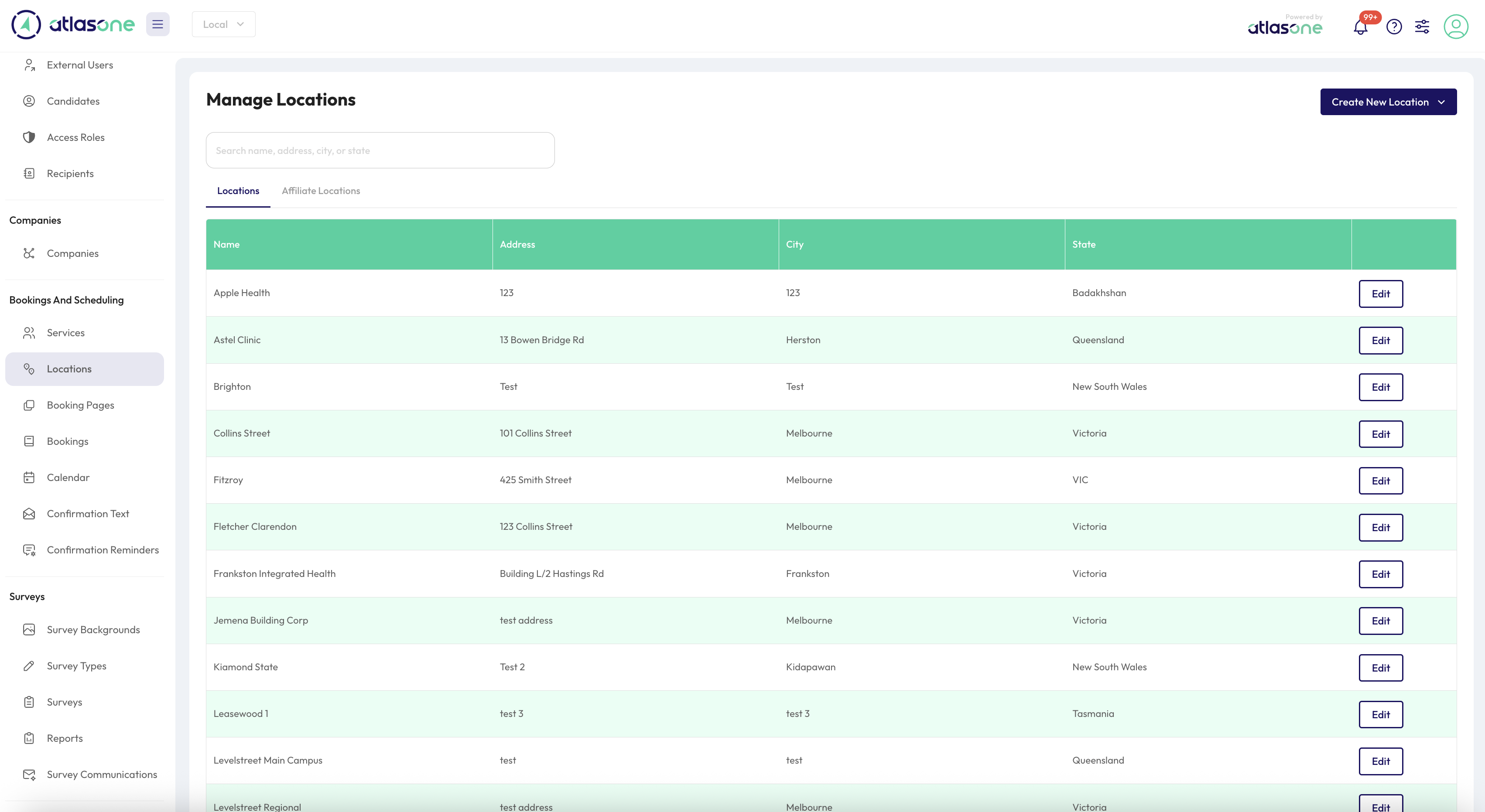This screenshot has height=812, width=1485.
Task: Edit the Astel Clinic location
Action: click(x=1381, y=341)
